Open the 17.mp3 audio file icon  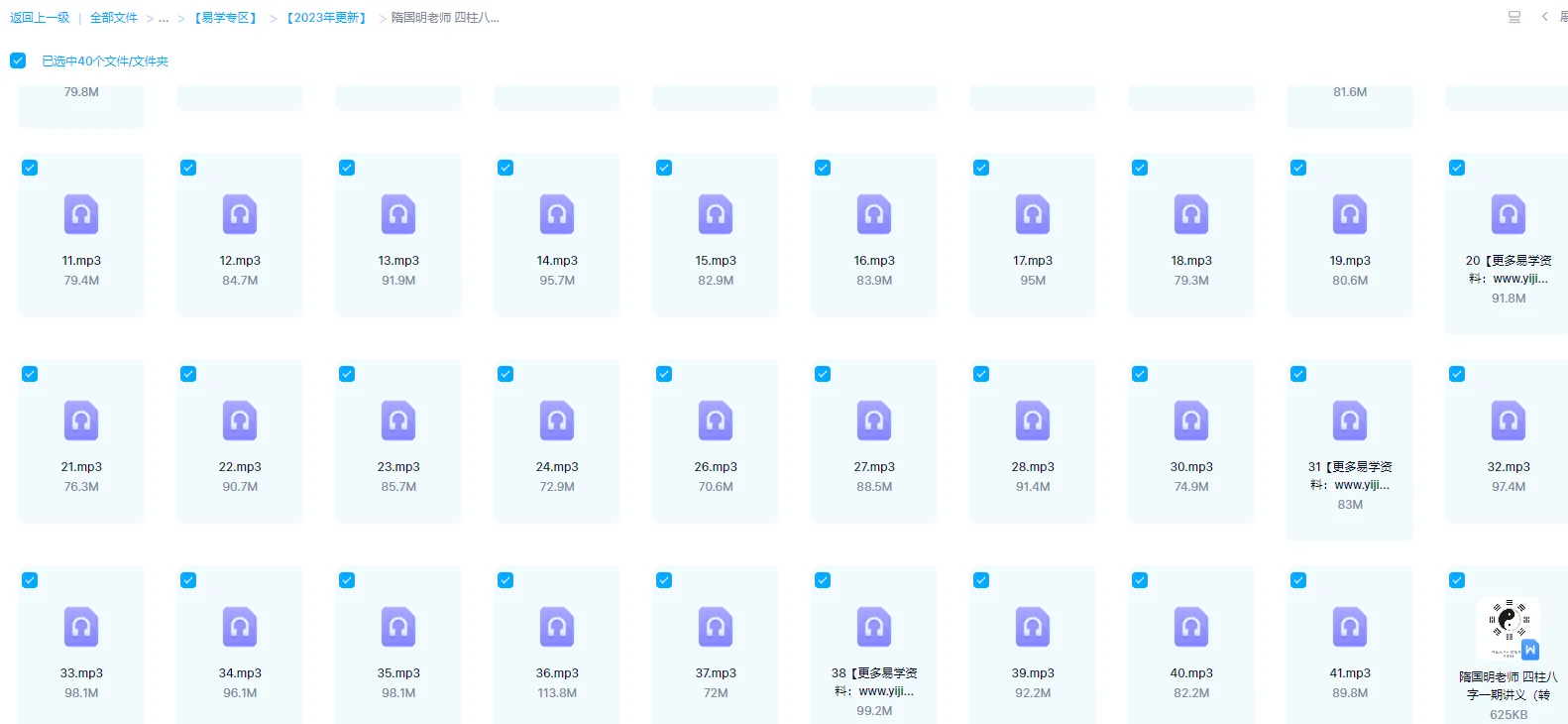point(1033,214)
